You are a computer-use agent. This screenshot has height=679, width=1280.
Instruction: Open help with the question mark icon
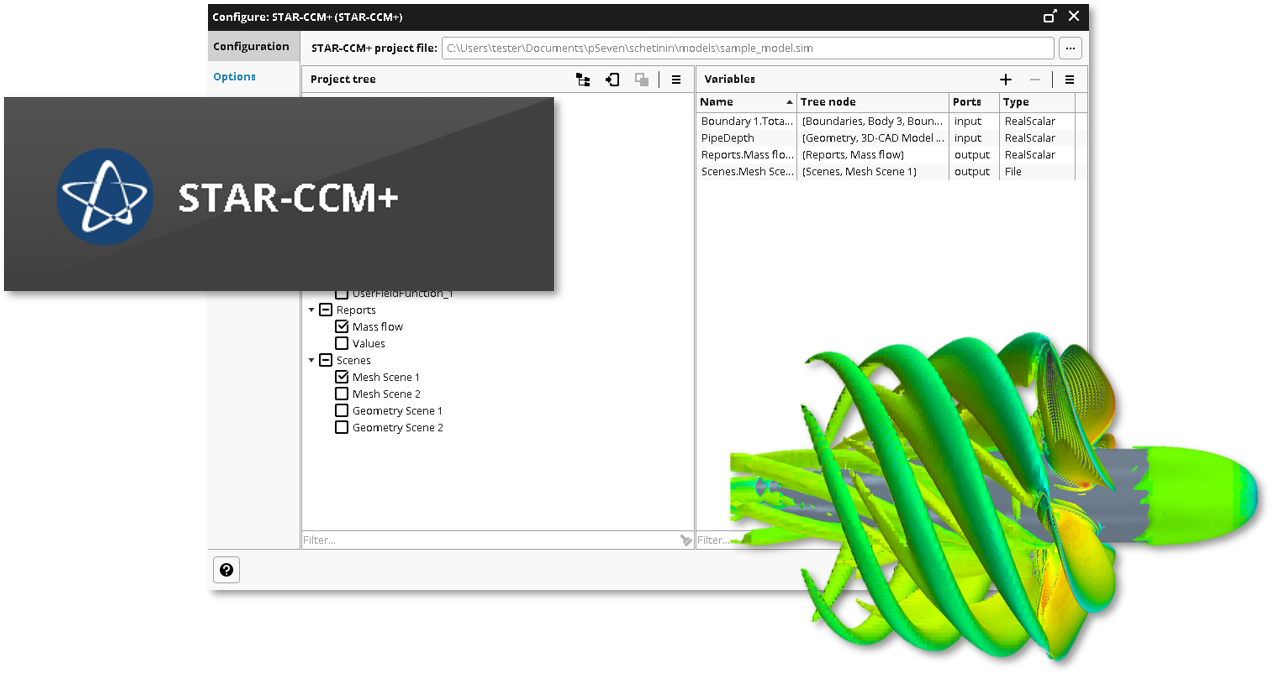pyautogui.click(x=226, y=570)
